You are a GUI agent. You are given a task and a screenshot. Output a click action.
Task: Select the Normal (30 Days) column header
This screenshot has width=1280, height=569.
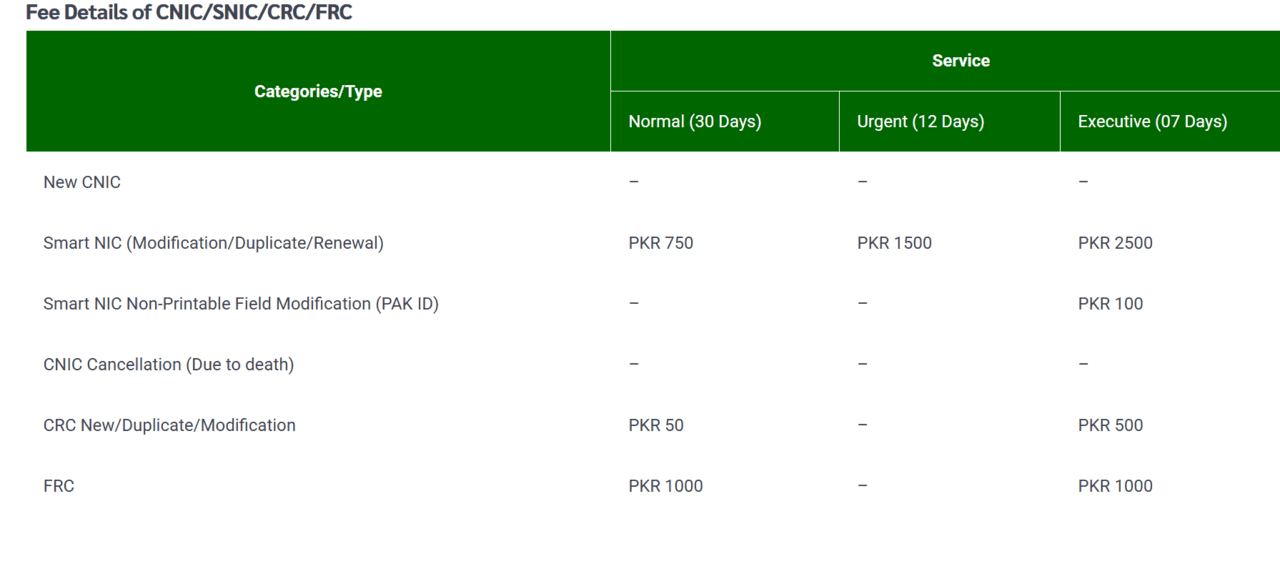[x=695, y=121]
